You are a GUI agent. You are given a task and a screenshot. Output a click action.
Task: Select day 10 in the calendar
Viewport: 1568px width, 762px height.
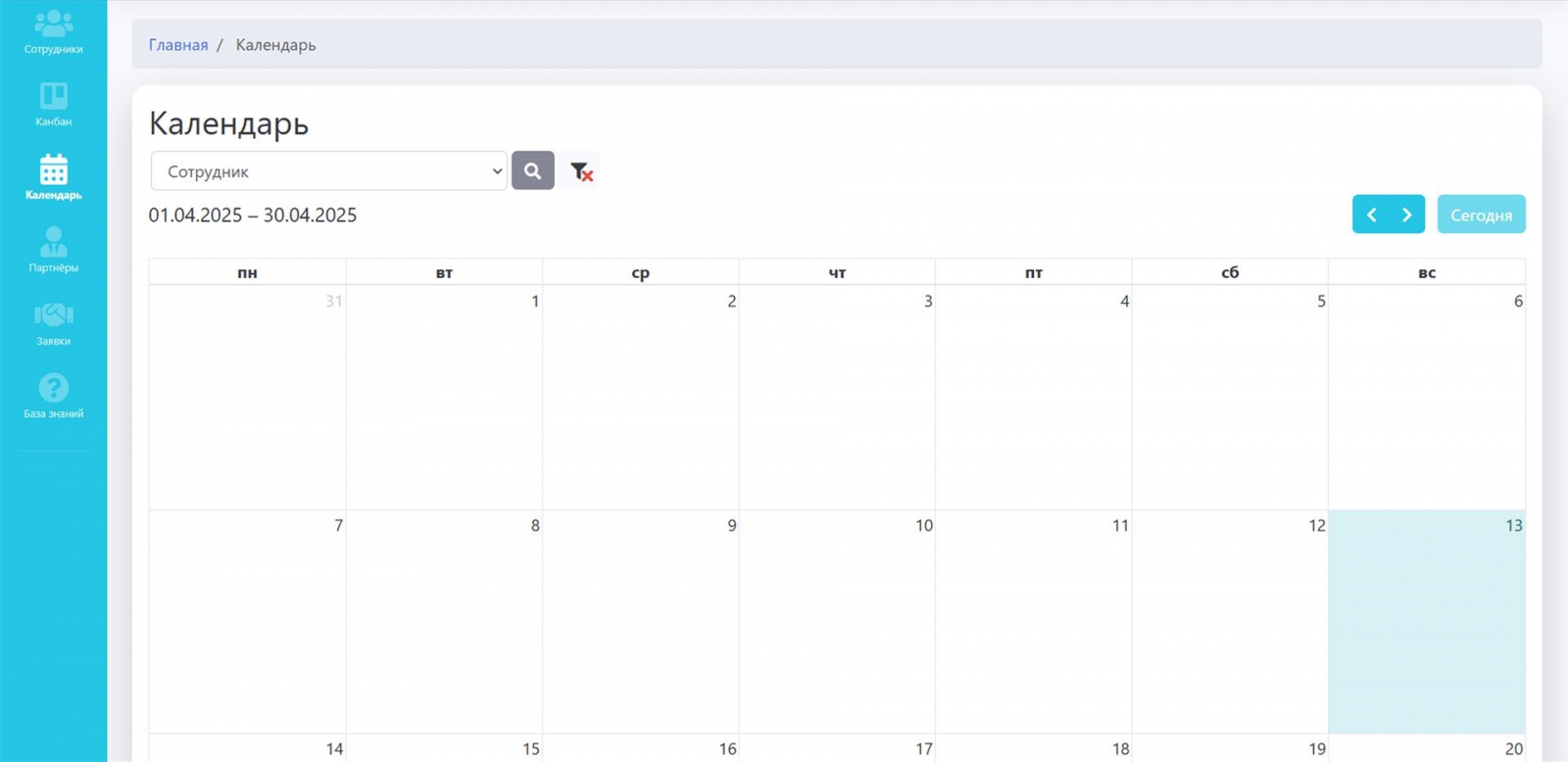[x=837, y=621]
